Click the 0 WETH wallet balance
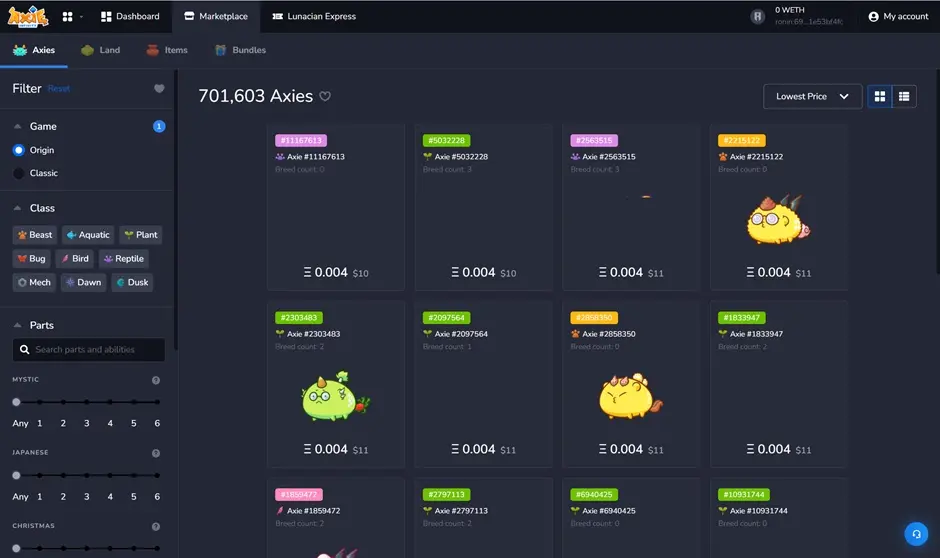This screenshot has height=558, width=940. click(790, 10)
